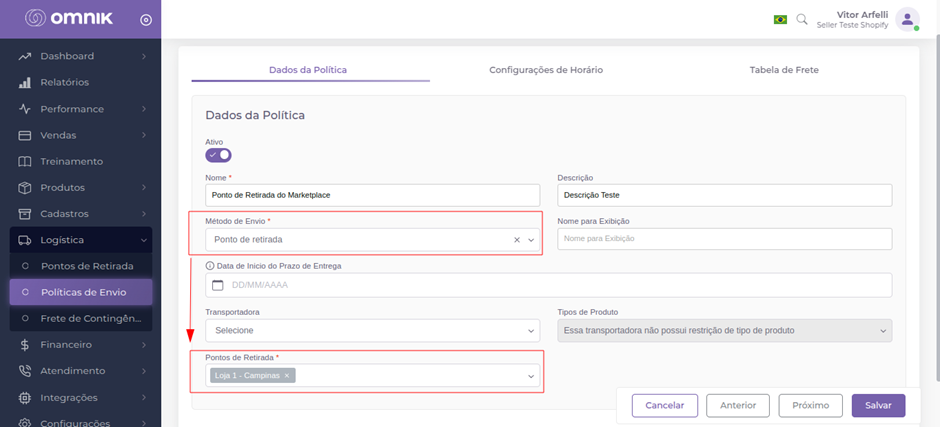Expand the Dashboard menu chevron
This screenshot has height=427, width=940.
point(144,56)
